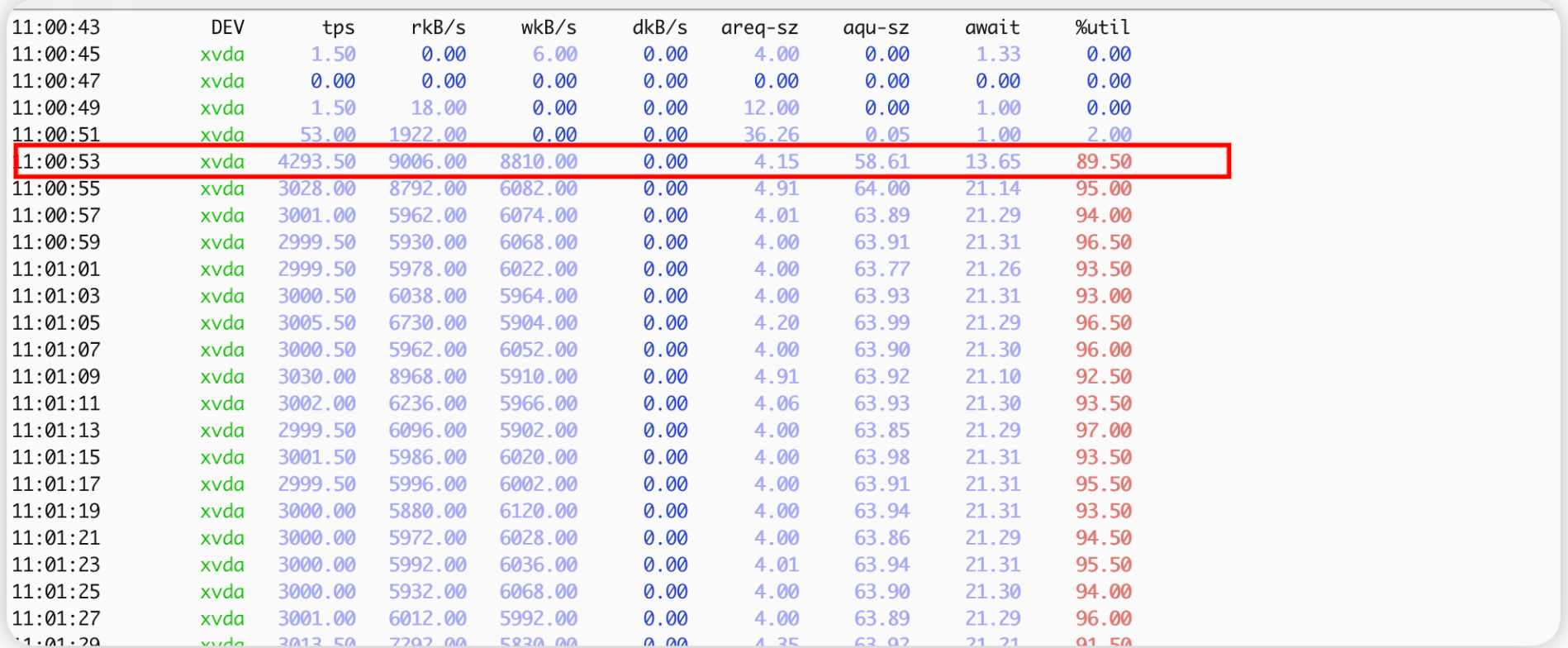
Task: Select the rkB/s value 8968.00
Action: tap(427, 377)
